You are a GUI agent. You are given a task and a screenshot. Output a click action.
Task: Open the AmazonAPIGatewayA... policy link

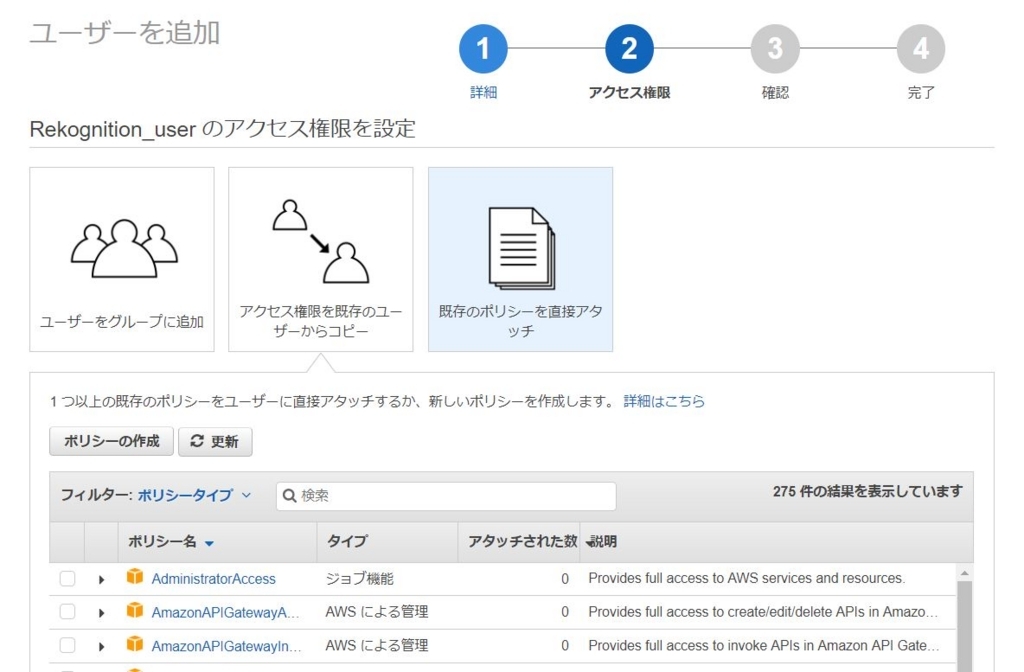tap(225, 613)
